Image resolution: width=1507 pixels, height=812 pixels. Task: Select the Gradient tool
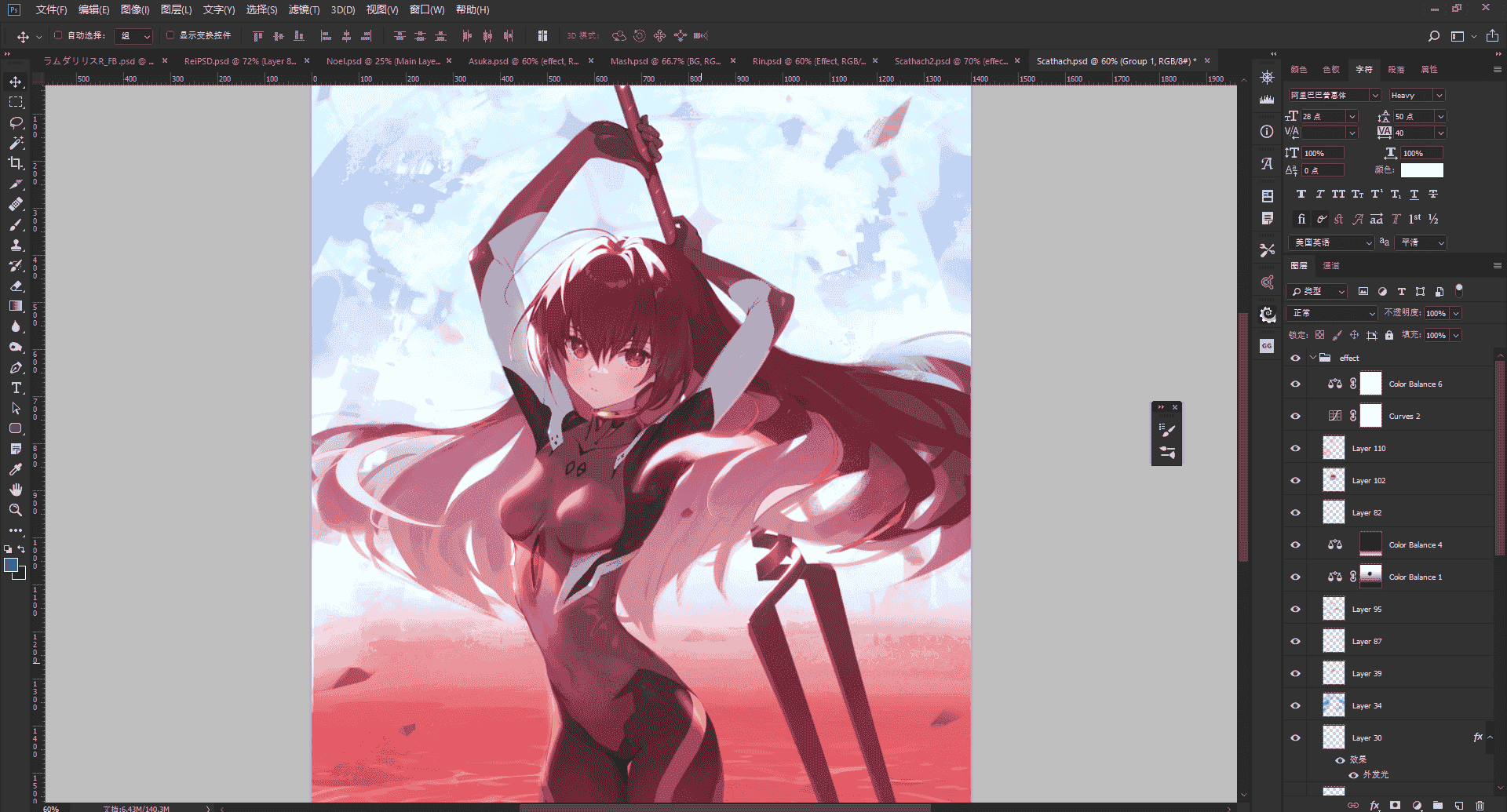tap(16, 306)
